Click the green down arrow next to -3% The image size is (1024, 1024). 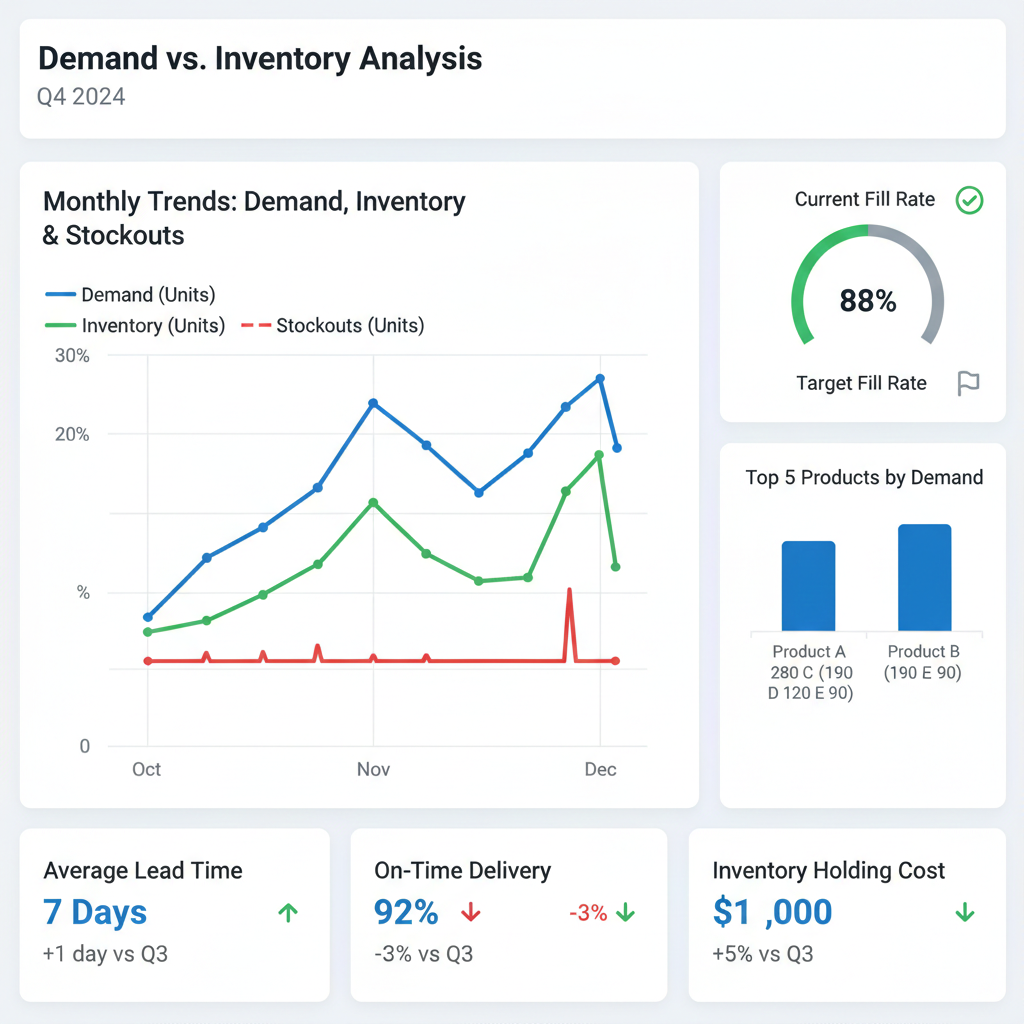(626, 912)
